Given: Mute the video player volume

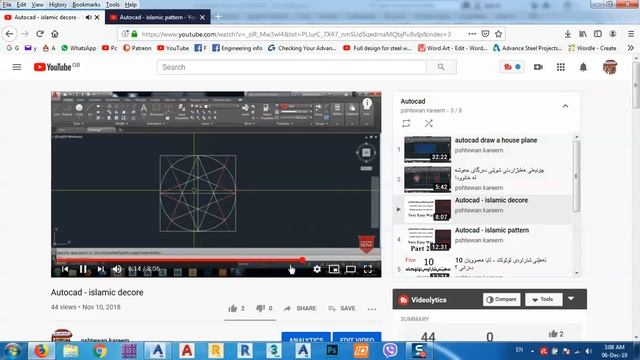Looking at the screenshot, I should click(x=117, y=269).
